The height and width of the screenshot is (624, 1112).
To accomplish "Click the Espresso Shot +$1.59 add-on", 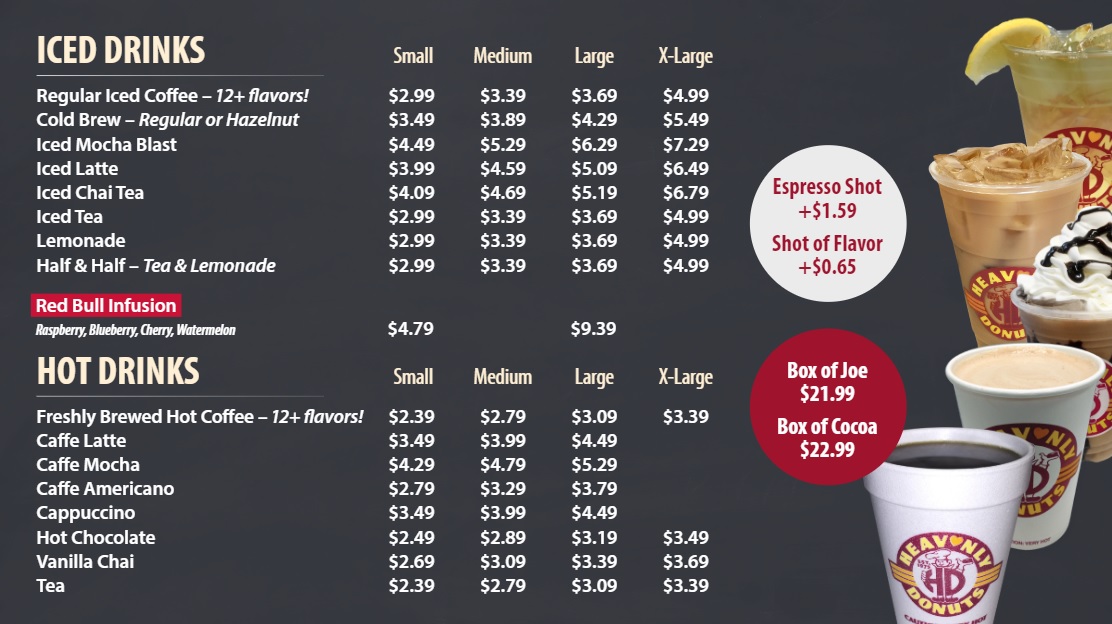I will coord(827,198).
